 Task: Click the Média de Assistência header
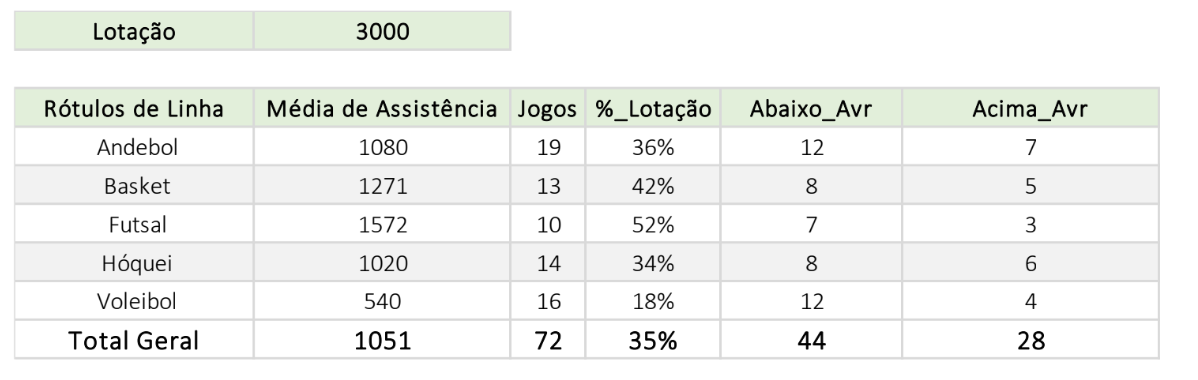click(x=382, y=109)
